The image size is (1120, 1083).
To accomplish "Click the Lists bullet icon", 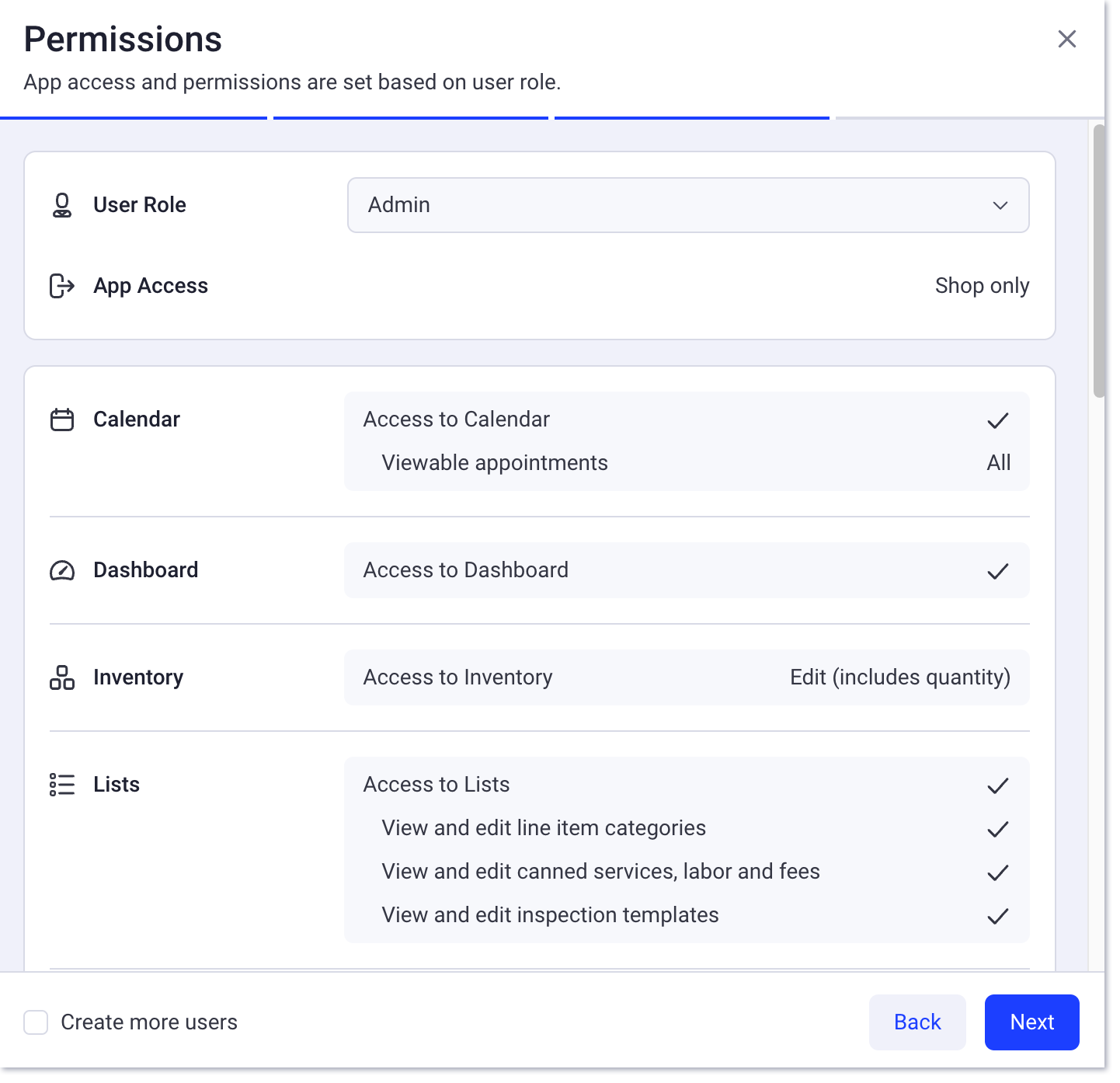I will point(62,785).
